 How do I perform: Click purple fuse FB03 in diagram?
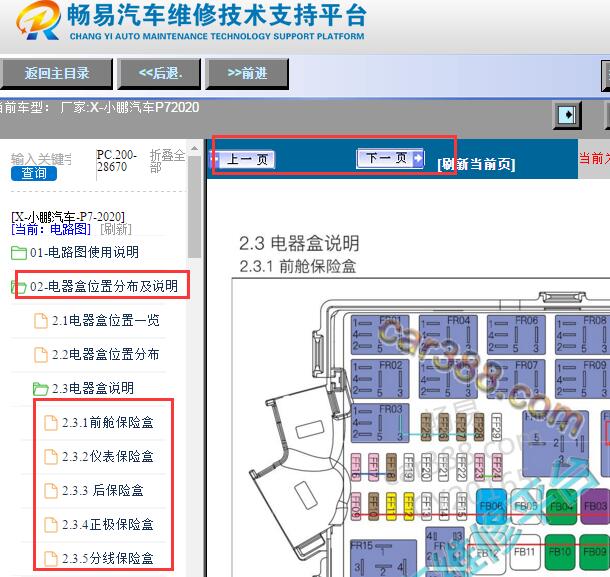tap(596, 506)
